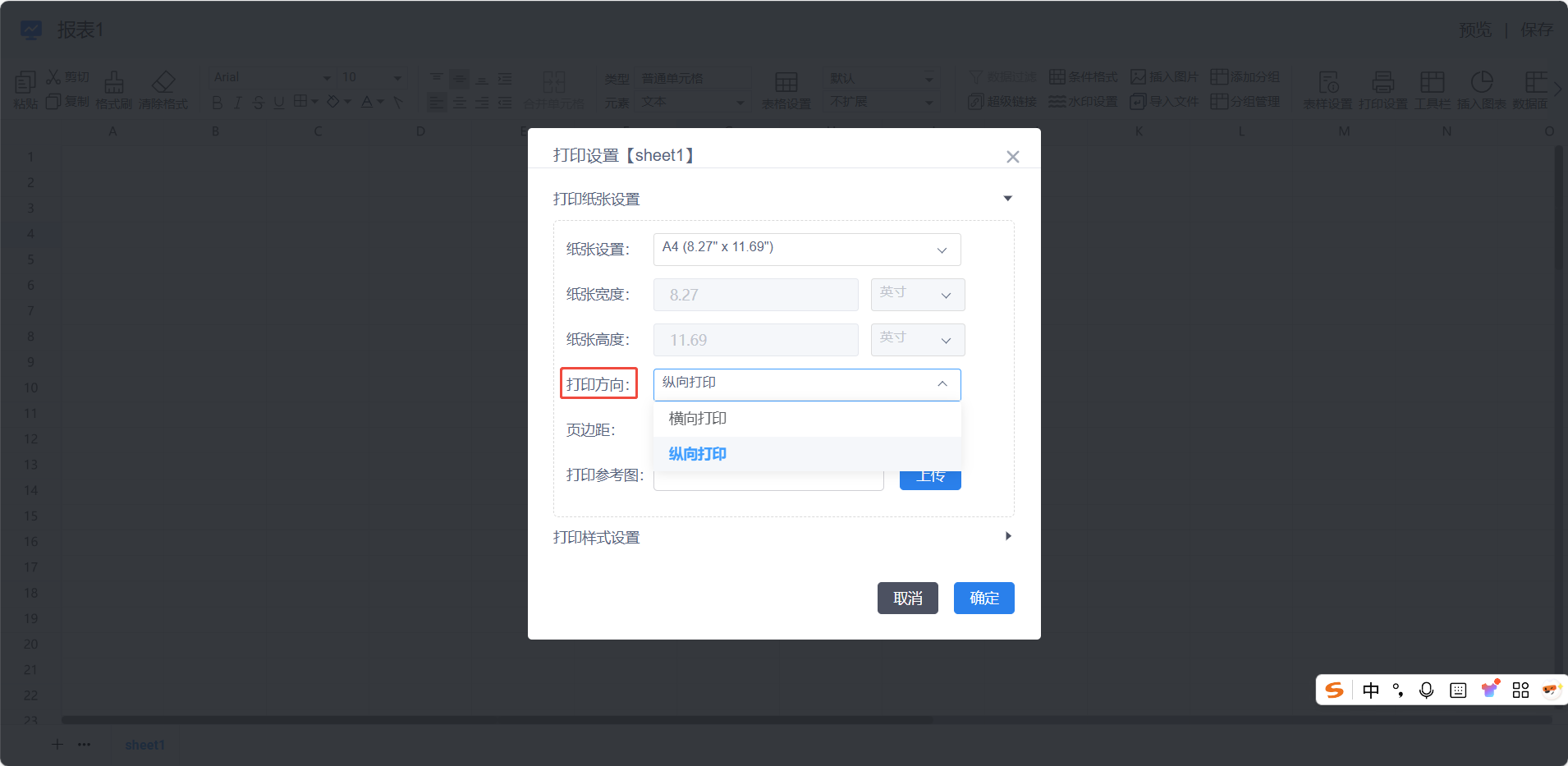
Task: Toggle the IME punctuation mode icon
Action: click(1398, 690)
